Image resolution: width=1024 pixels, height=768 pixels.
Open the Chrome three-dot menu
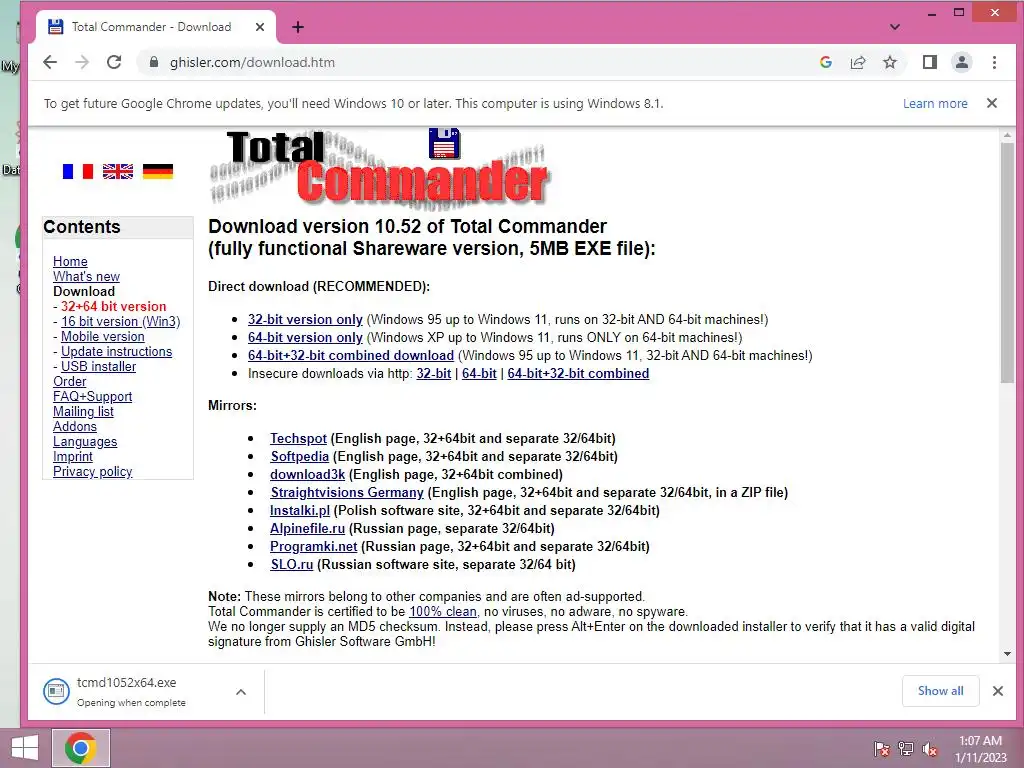click(x=994, y=62)
